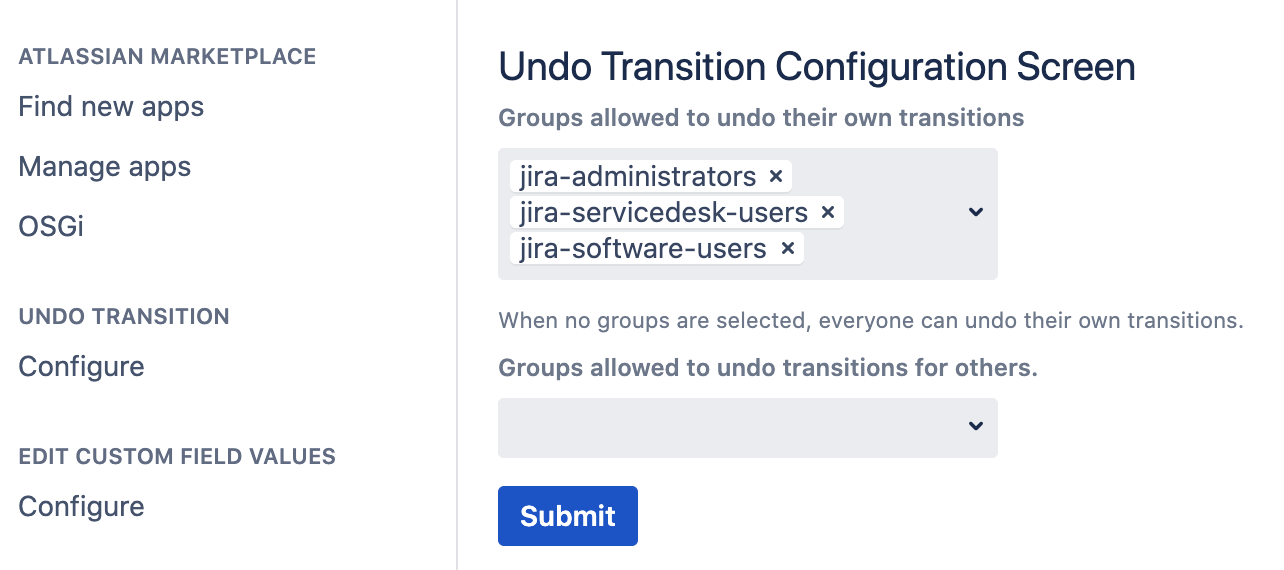Click the jira-administrators tag label

coord(638,177)
